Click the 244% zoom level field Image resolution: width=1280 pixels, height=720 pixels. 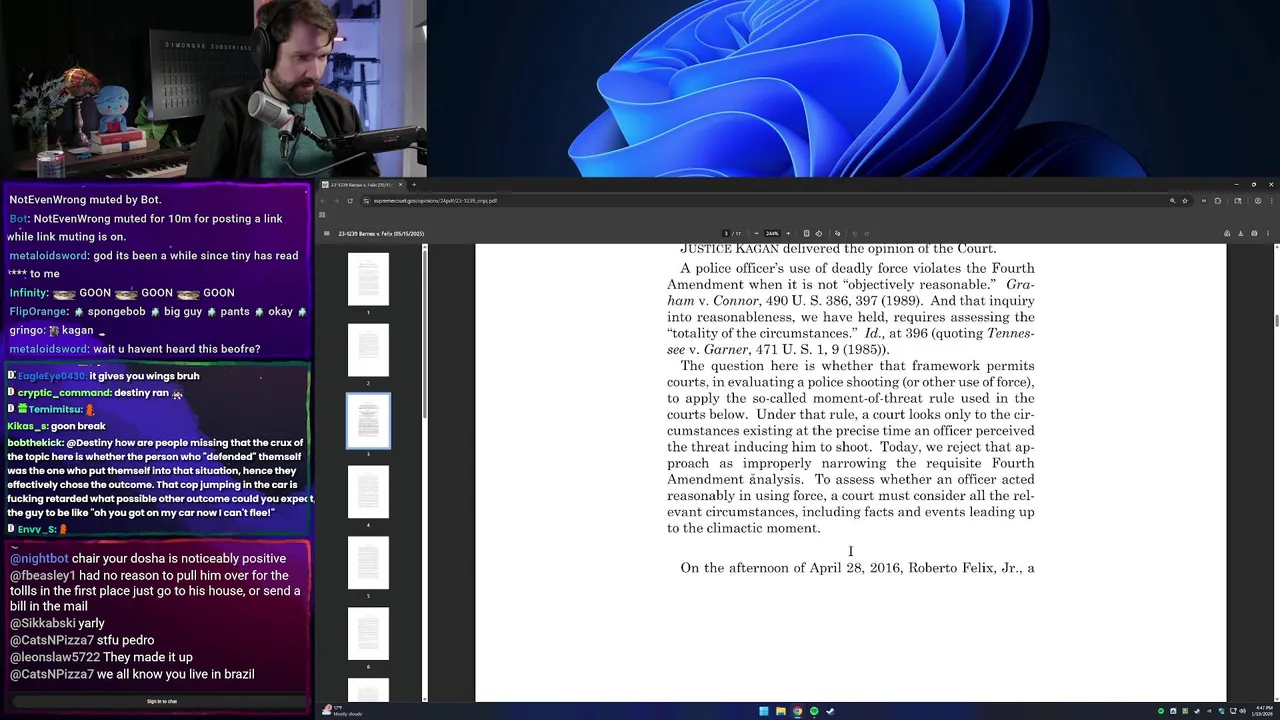click(772, 234)
